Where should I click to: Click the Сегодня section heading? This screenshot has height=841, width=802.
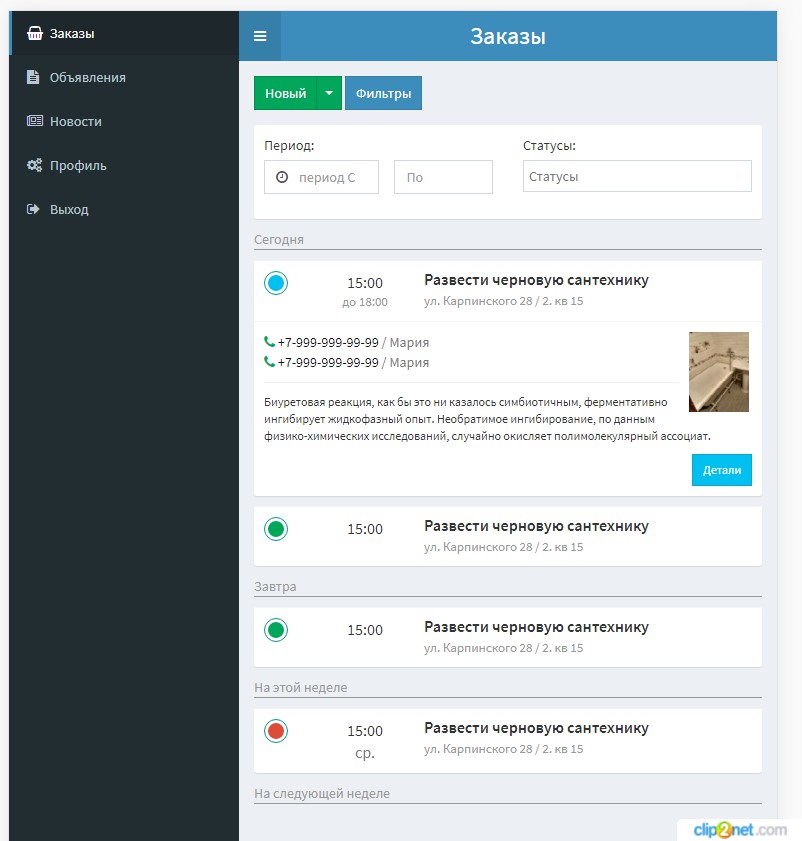tap(279, 240)
